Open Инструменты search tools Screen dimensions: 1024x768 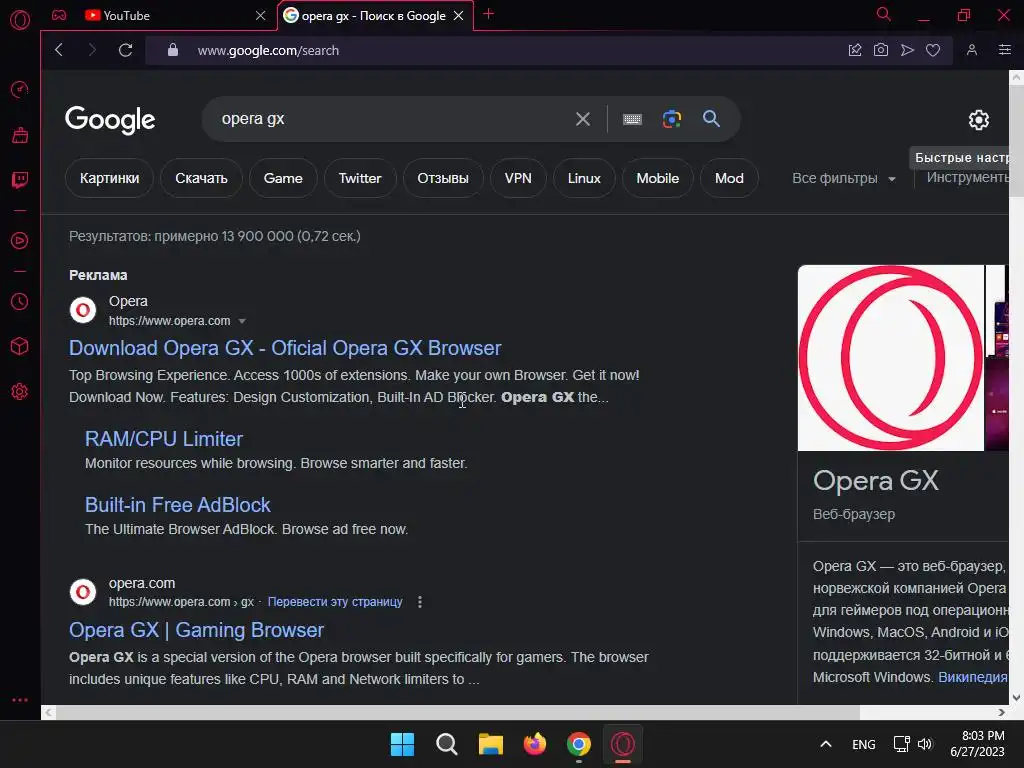pos(968,178)
